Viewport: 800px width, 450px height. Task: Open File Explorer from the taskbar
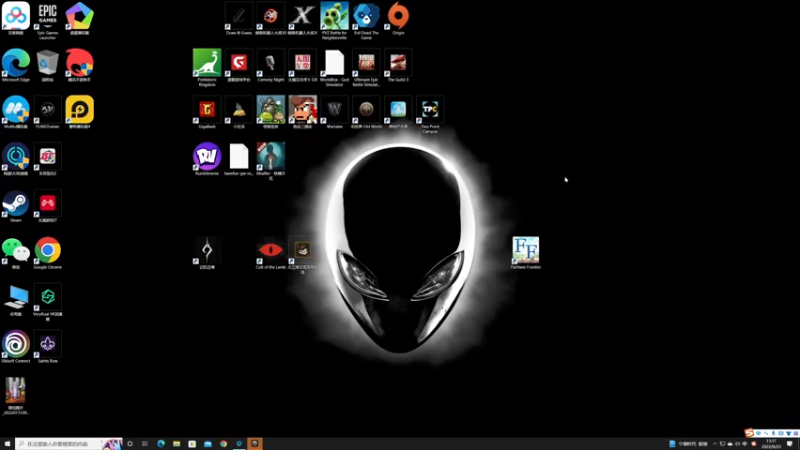click(x=177, y=444)
